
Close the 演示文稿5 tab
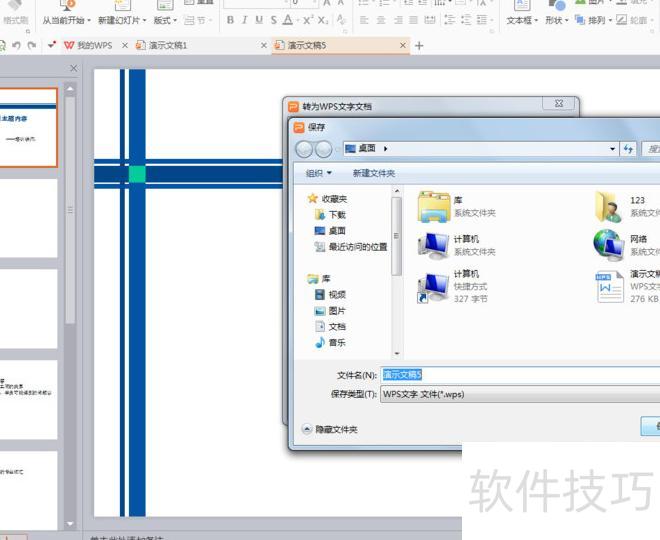click(403, 45)
